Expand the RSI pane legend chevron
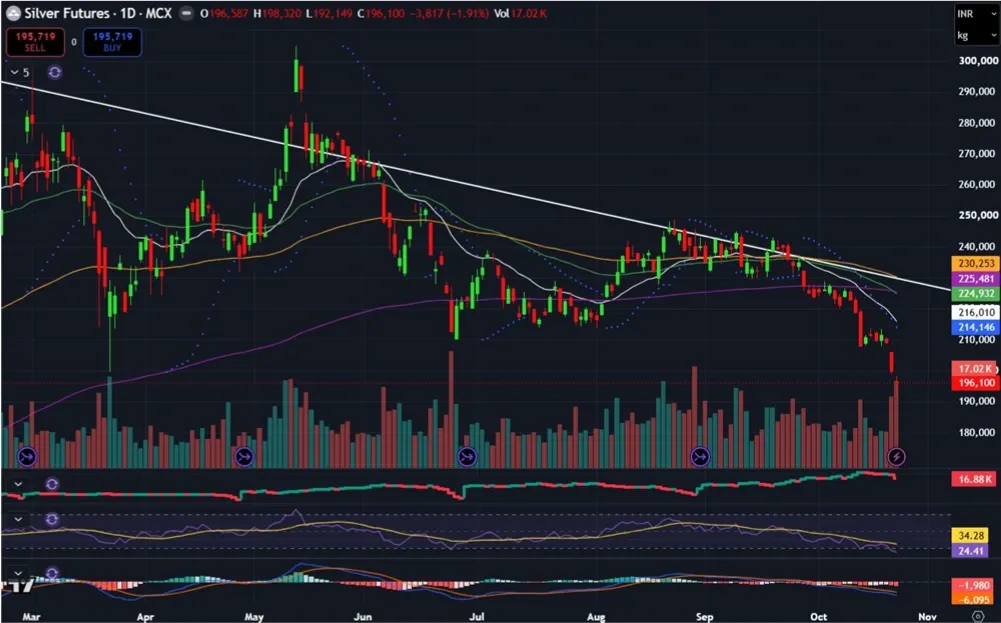The image size is (1001, 623). pos(18,520)
